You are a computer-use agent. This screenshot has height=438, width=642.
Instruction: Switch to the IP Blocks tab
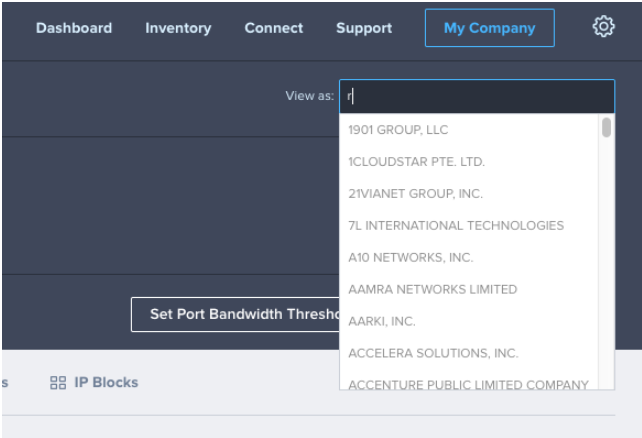click(x=94, y=383)
